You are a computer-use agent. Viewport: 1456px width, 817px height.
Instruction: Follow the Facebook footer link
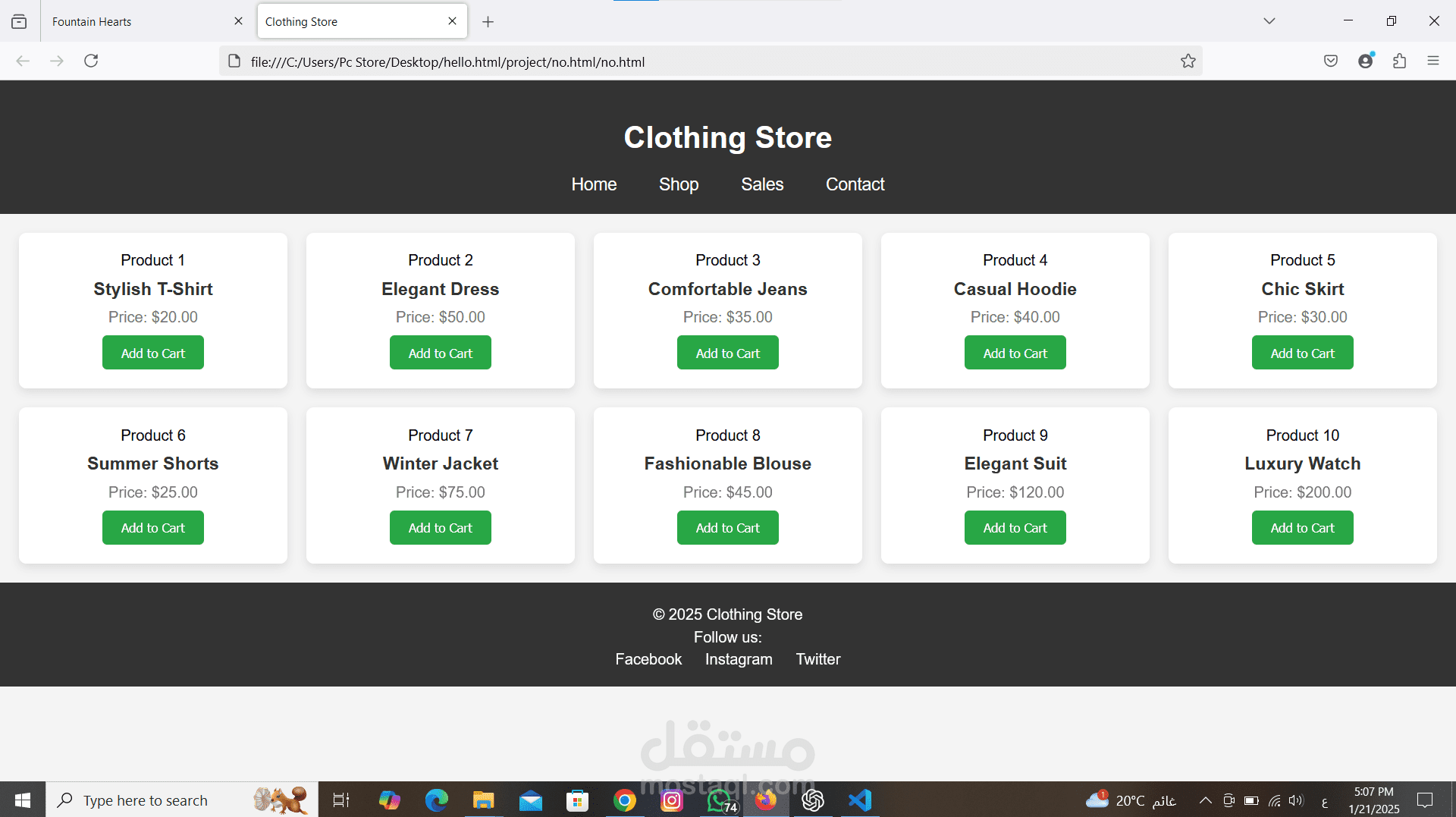(x=648, y=659)
